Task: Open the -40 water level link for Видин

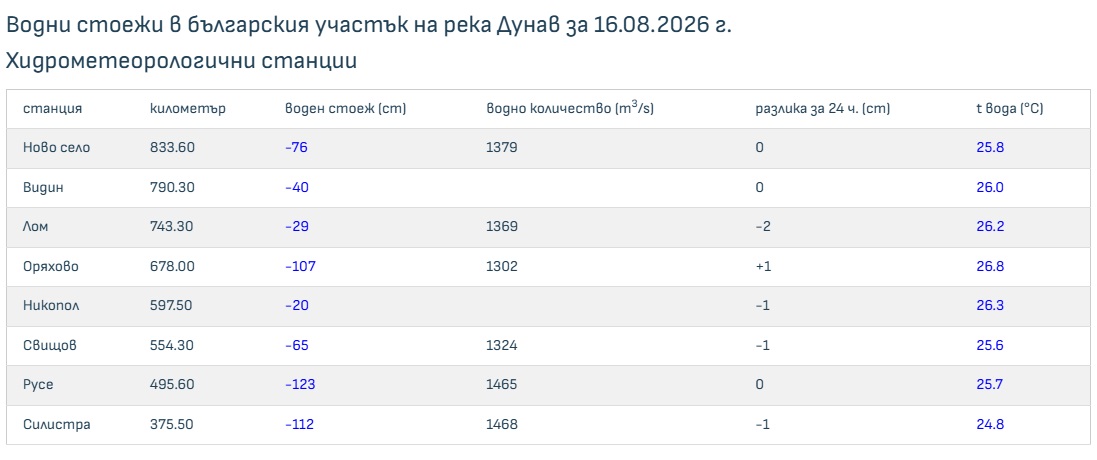Action: [x=297, y=187]
